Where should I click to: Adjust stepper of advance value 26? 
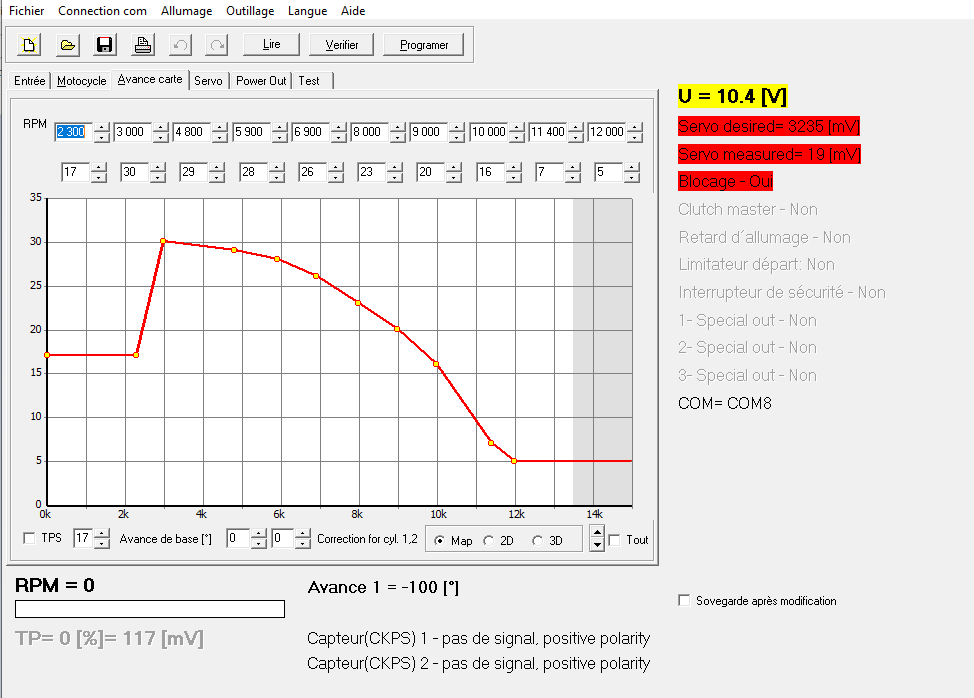(335, 172)
